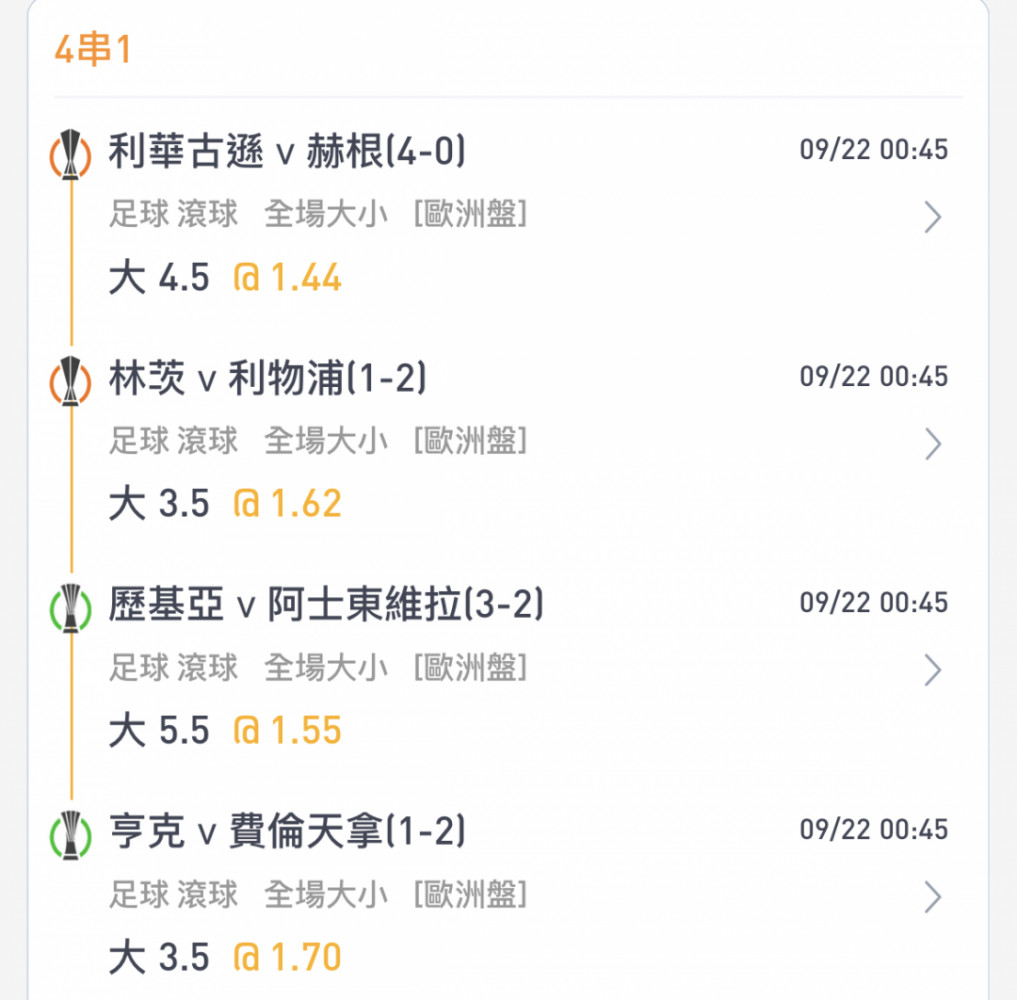The image size is (1017, 1000).
Task: Click green trophy icon beside 亨克 v 費倫天拿
Action: point(71,835)
